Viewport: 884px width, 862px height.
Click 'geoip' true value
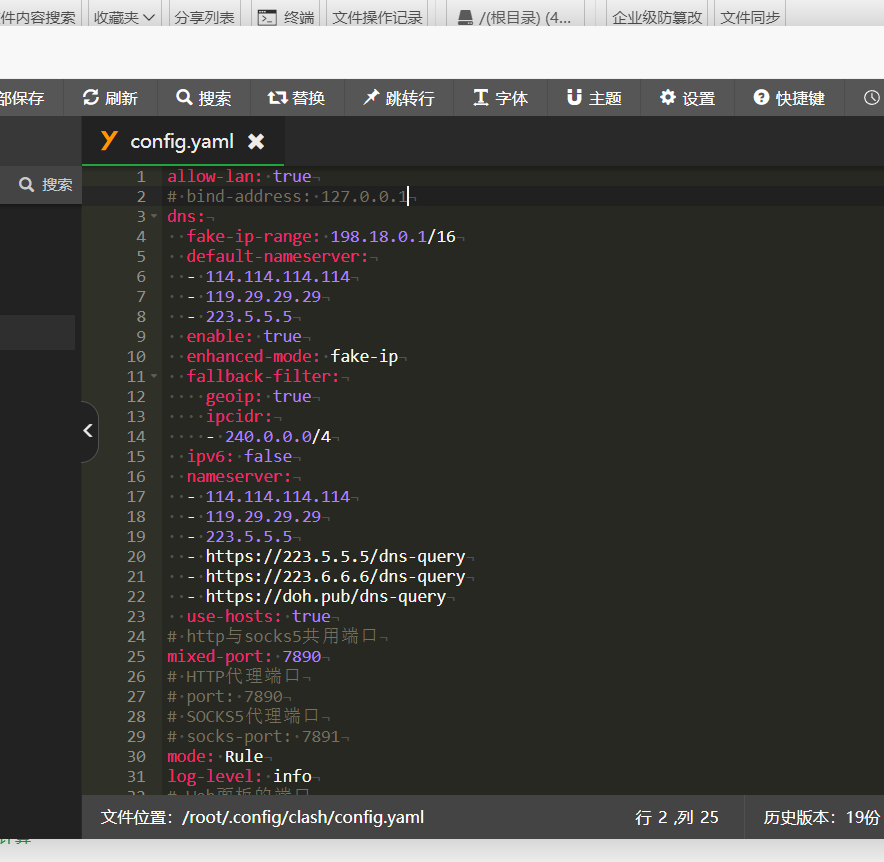pos(292,396)
